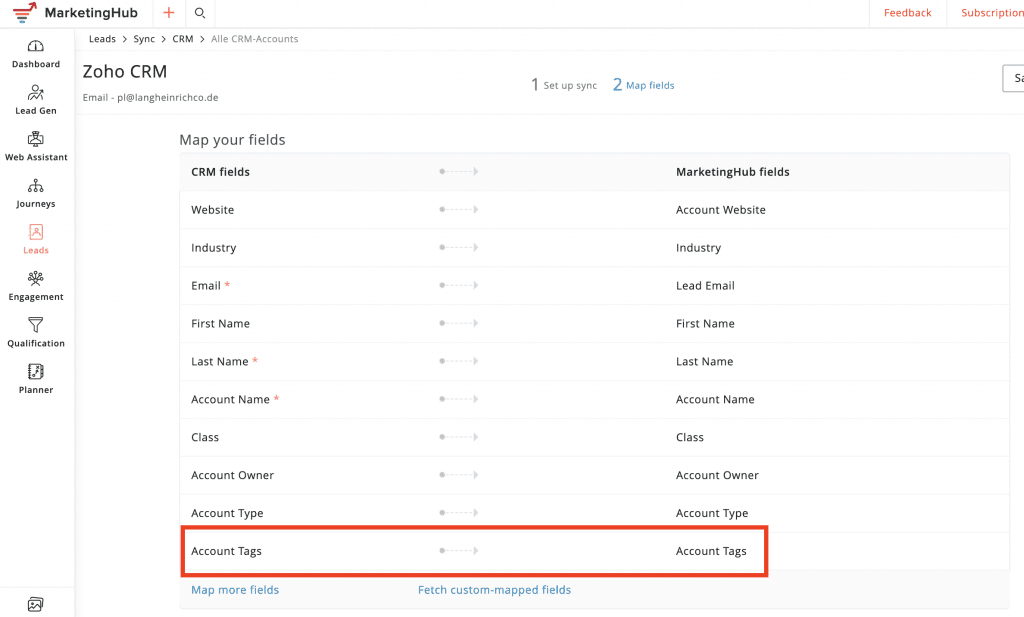This screenshot has height=617, width=1024.
Task: Click the Account Owner CRM field cell
Action: (232, 475)
